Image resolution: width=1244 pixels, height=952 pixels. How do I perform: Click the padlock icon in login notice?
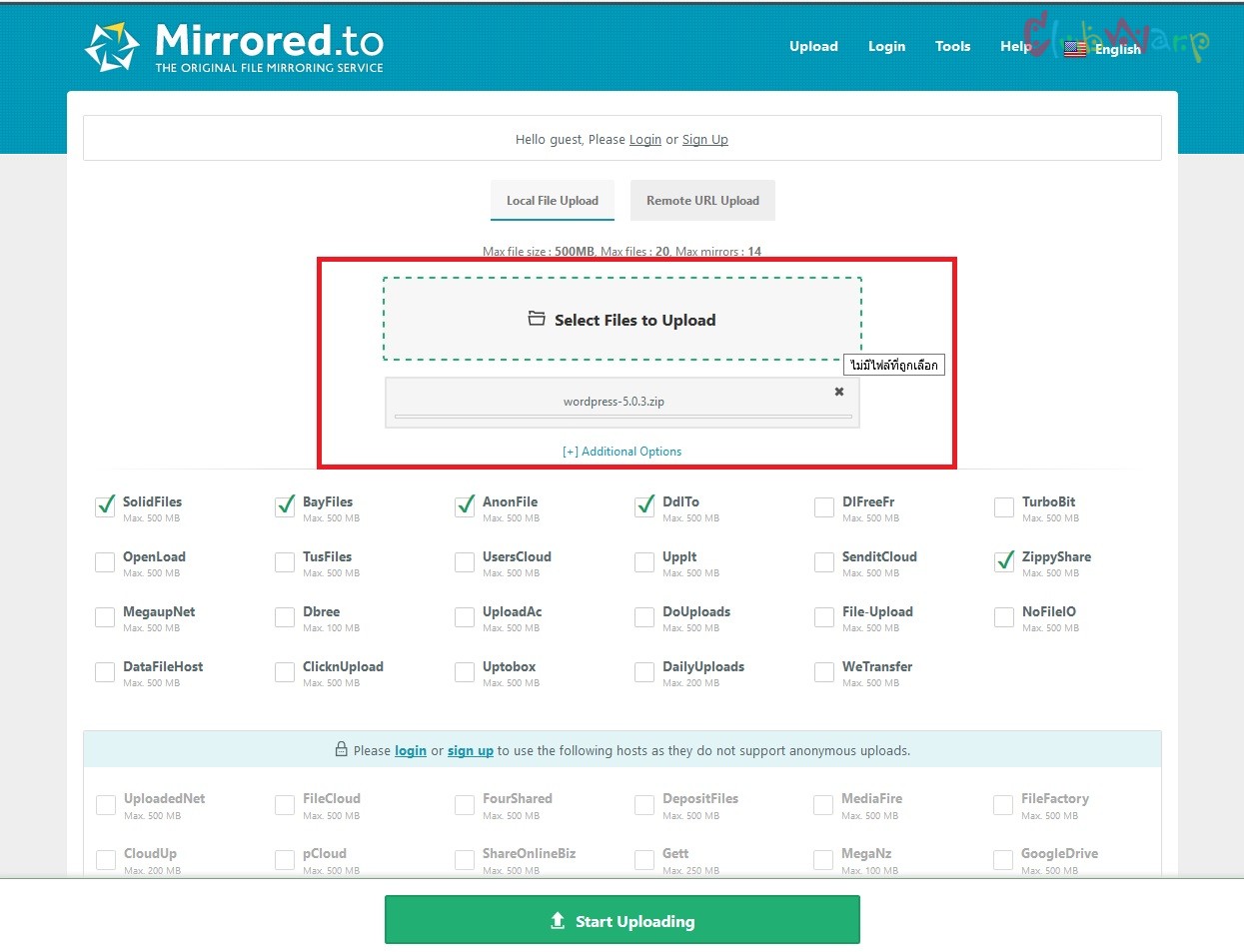tap(341, 750)
